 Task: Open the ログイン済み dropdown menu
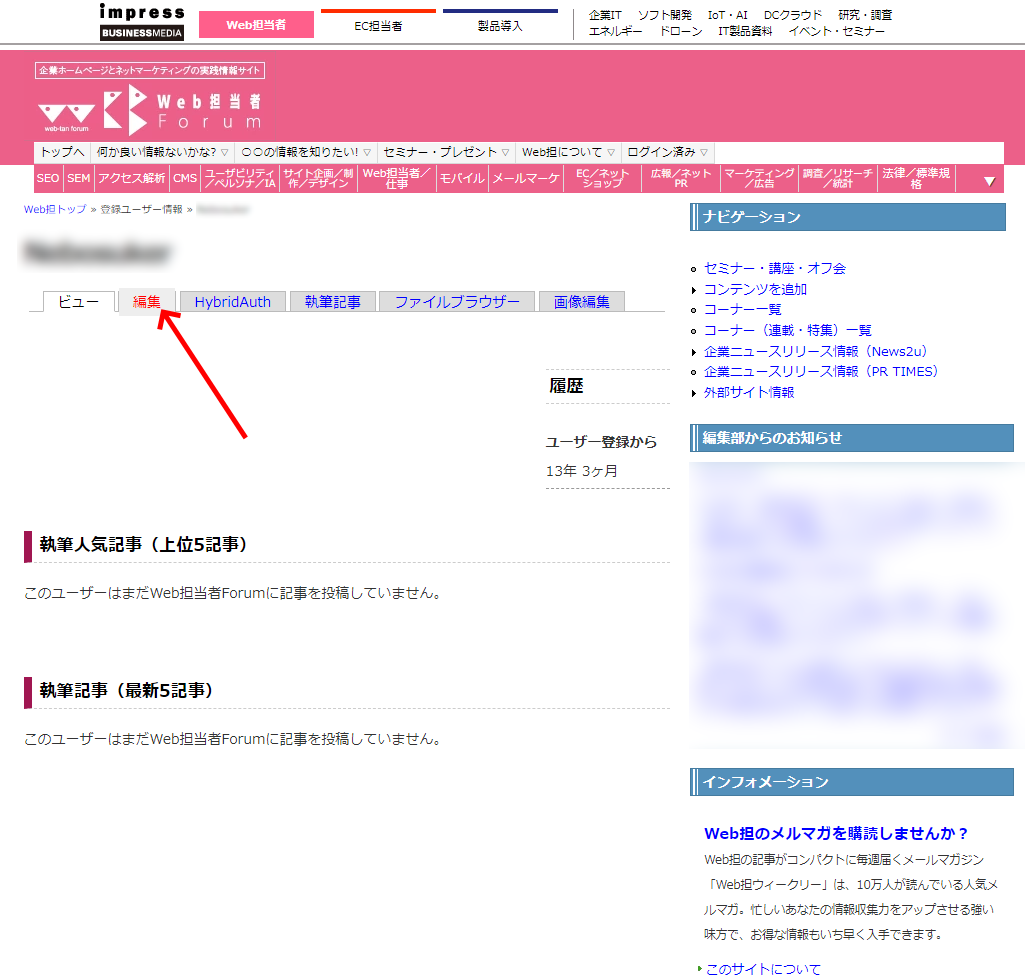tap(667, 152)
